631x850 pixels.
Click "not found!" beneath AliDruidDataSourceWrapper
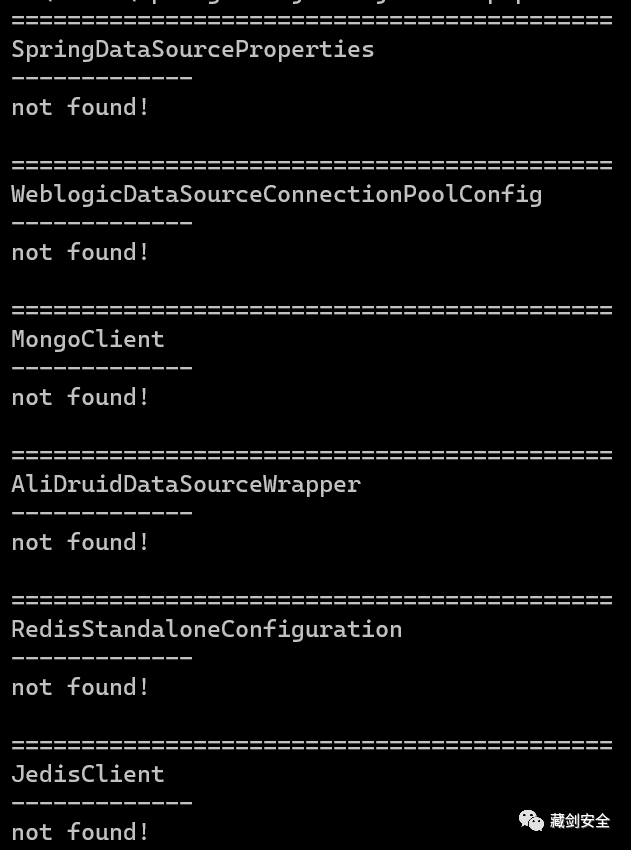click(80, 542)
